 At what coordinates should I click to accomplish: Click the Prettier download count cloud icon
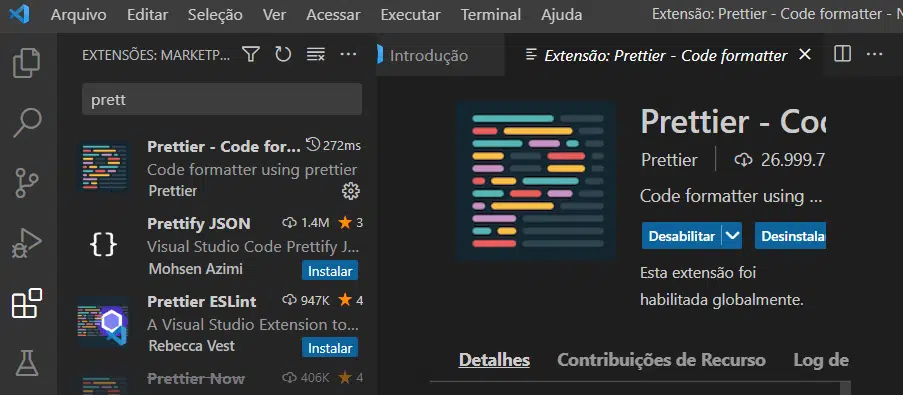tap(743, 160)
